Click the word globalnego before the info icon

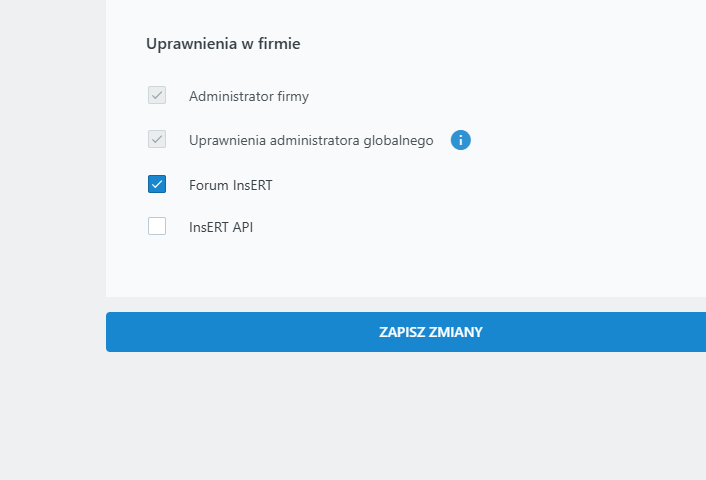(400, 141)
